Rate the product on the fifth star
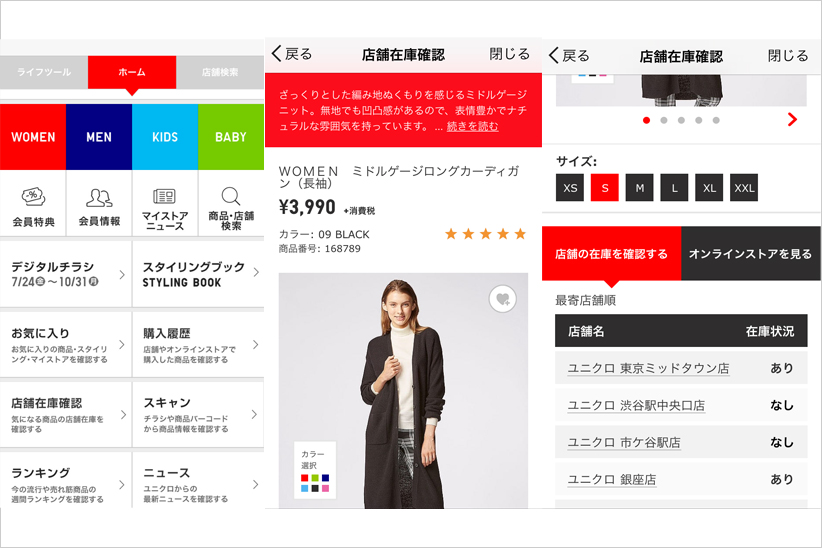 (520, 234)
